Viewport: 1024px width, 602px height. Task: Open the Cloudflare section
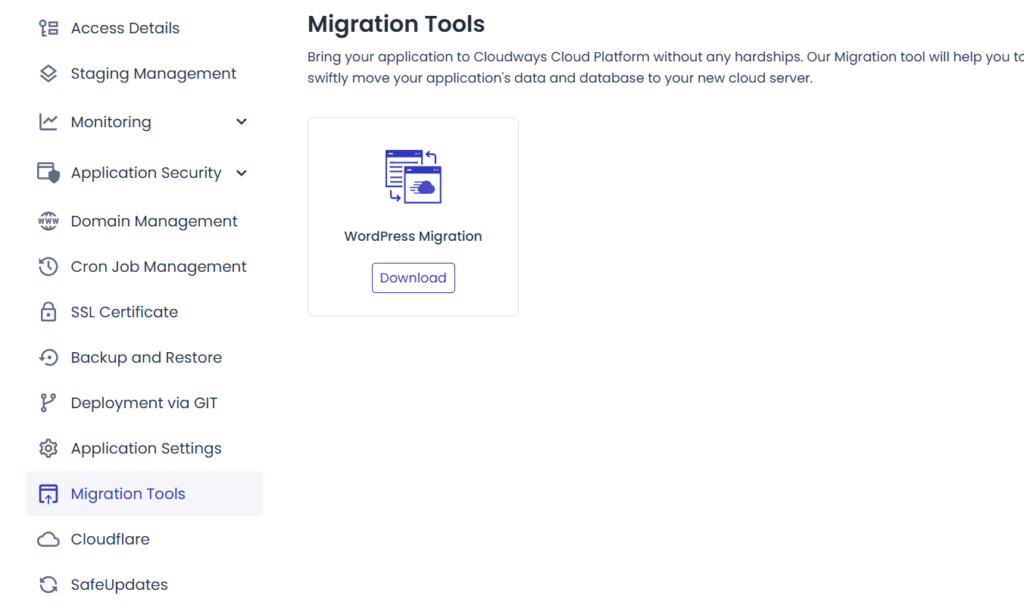pos(110,539)
